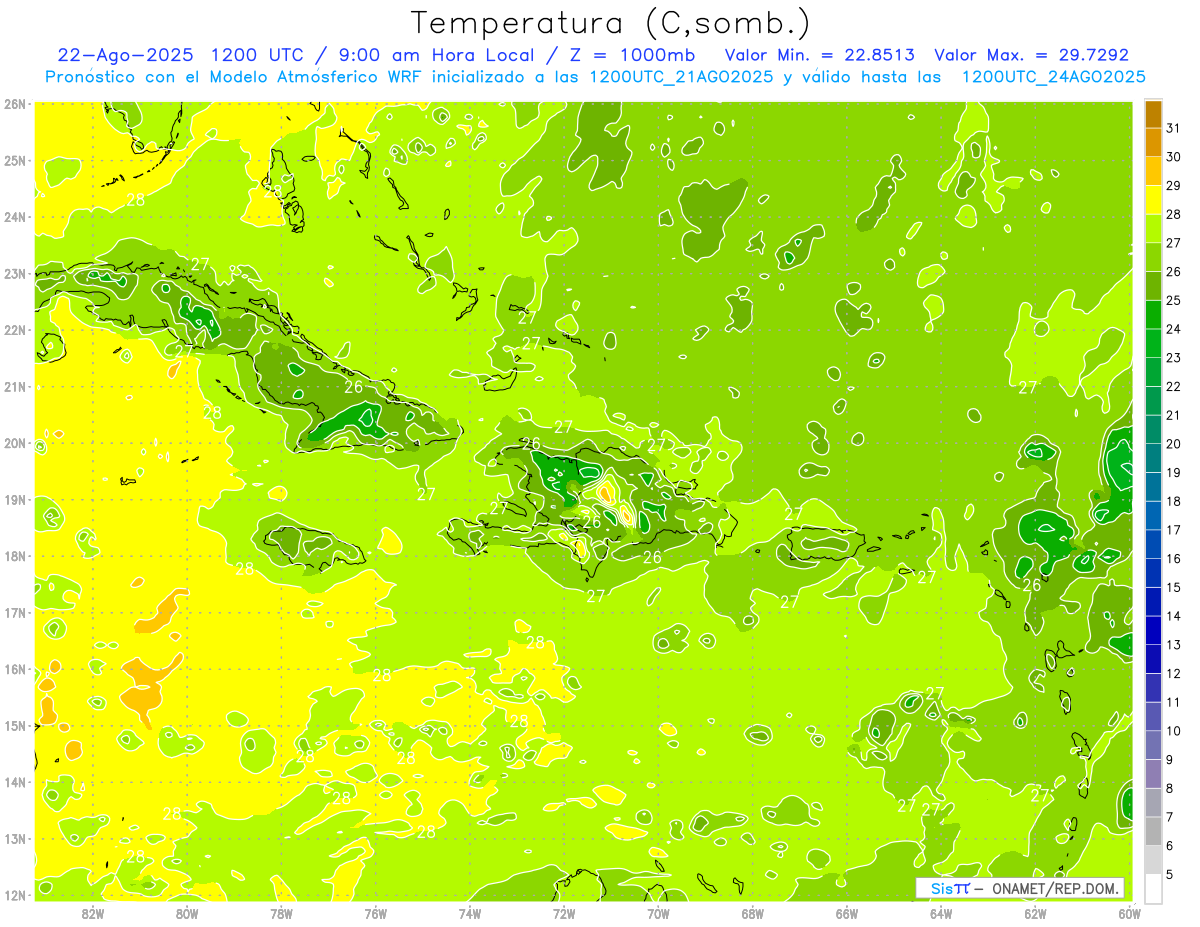The image size is (1200, 927).
Task: Click "Valor Min. = 22.8513" in the header
Action: point(822,55)
